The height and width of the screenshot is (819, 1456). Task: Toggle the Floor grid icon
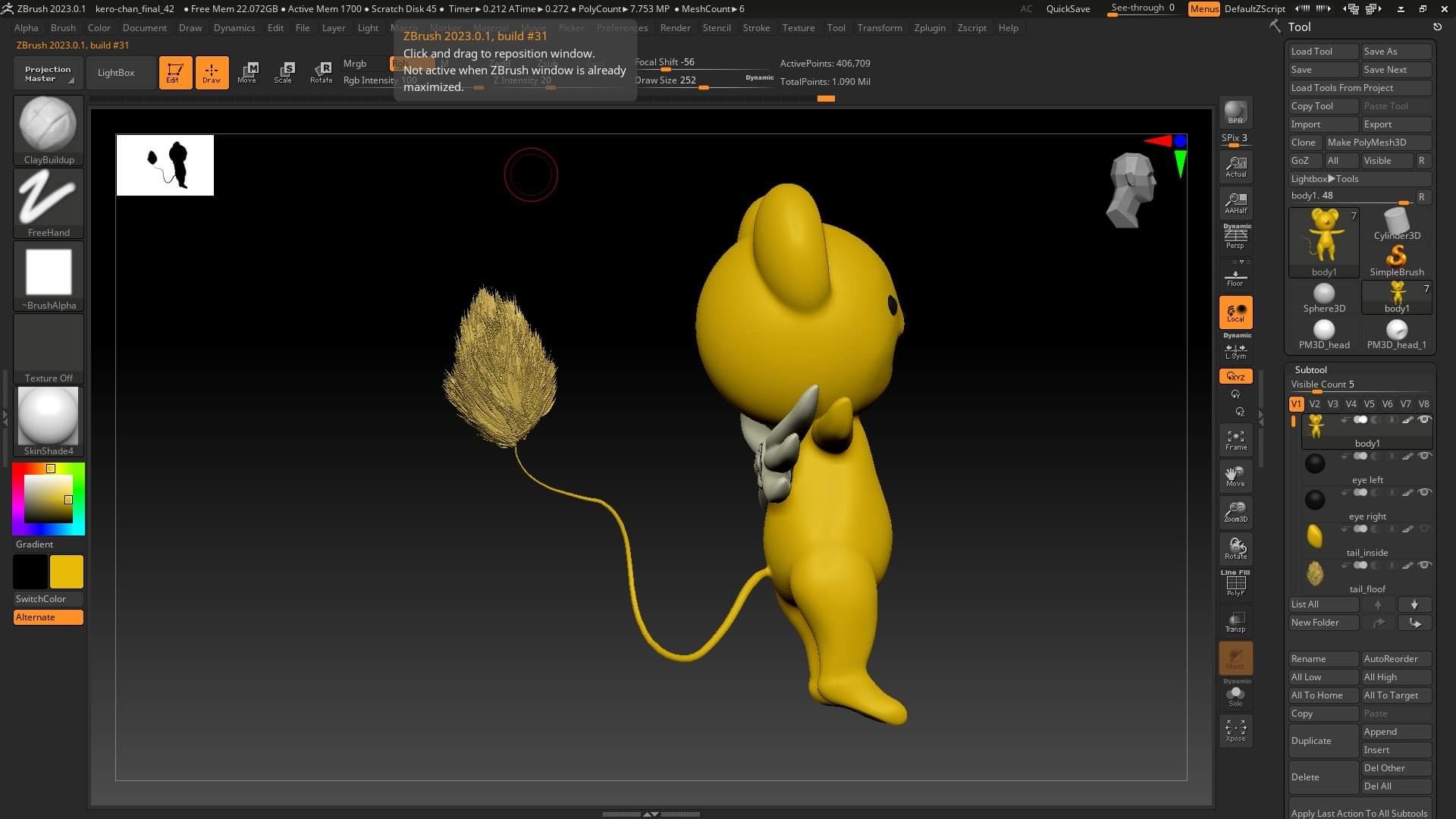[1235, 278]
